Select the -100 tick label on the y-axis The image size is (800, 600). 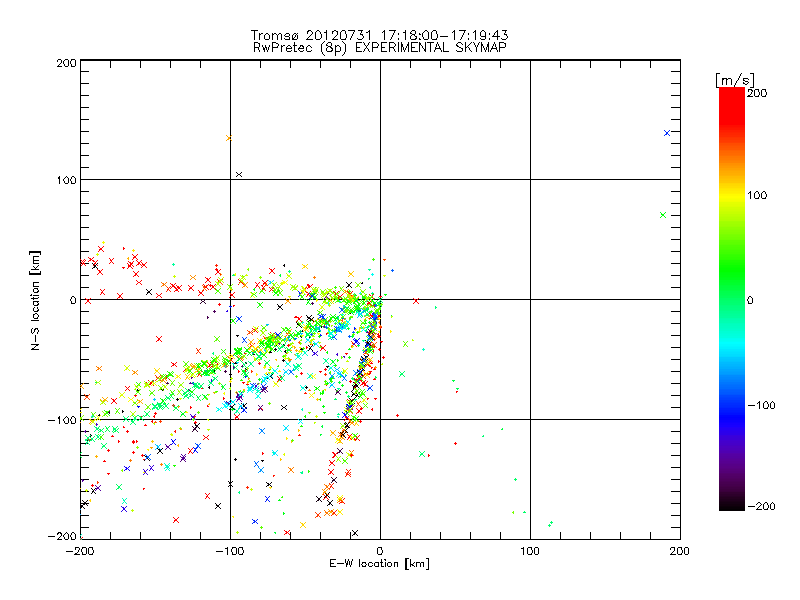62,419
